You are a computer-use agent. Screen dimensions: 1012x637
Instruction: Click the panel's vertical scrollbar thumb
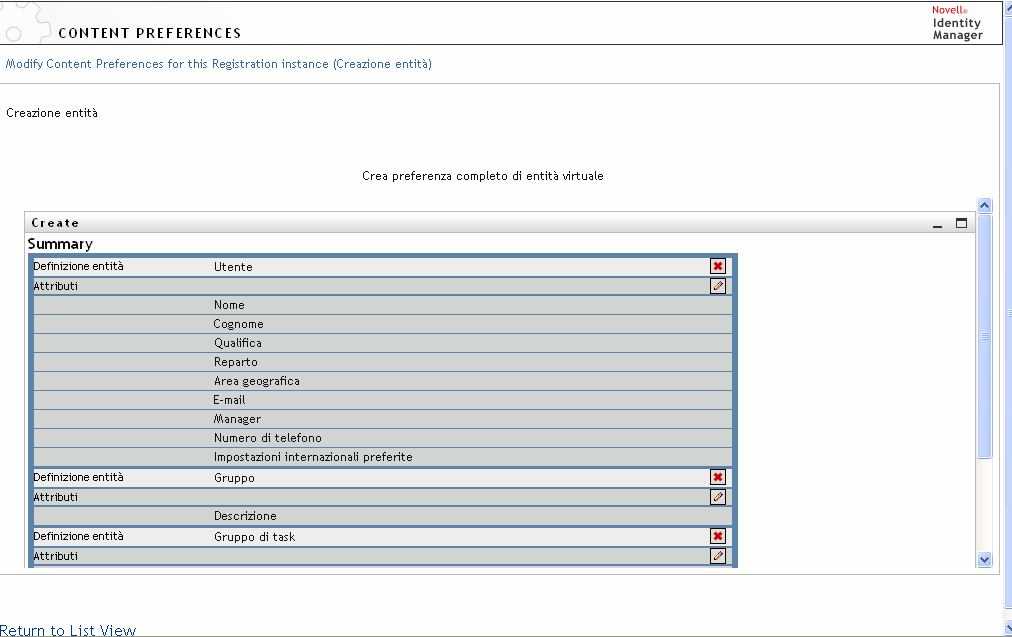pos(984,335)
